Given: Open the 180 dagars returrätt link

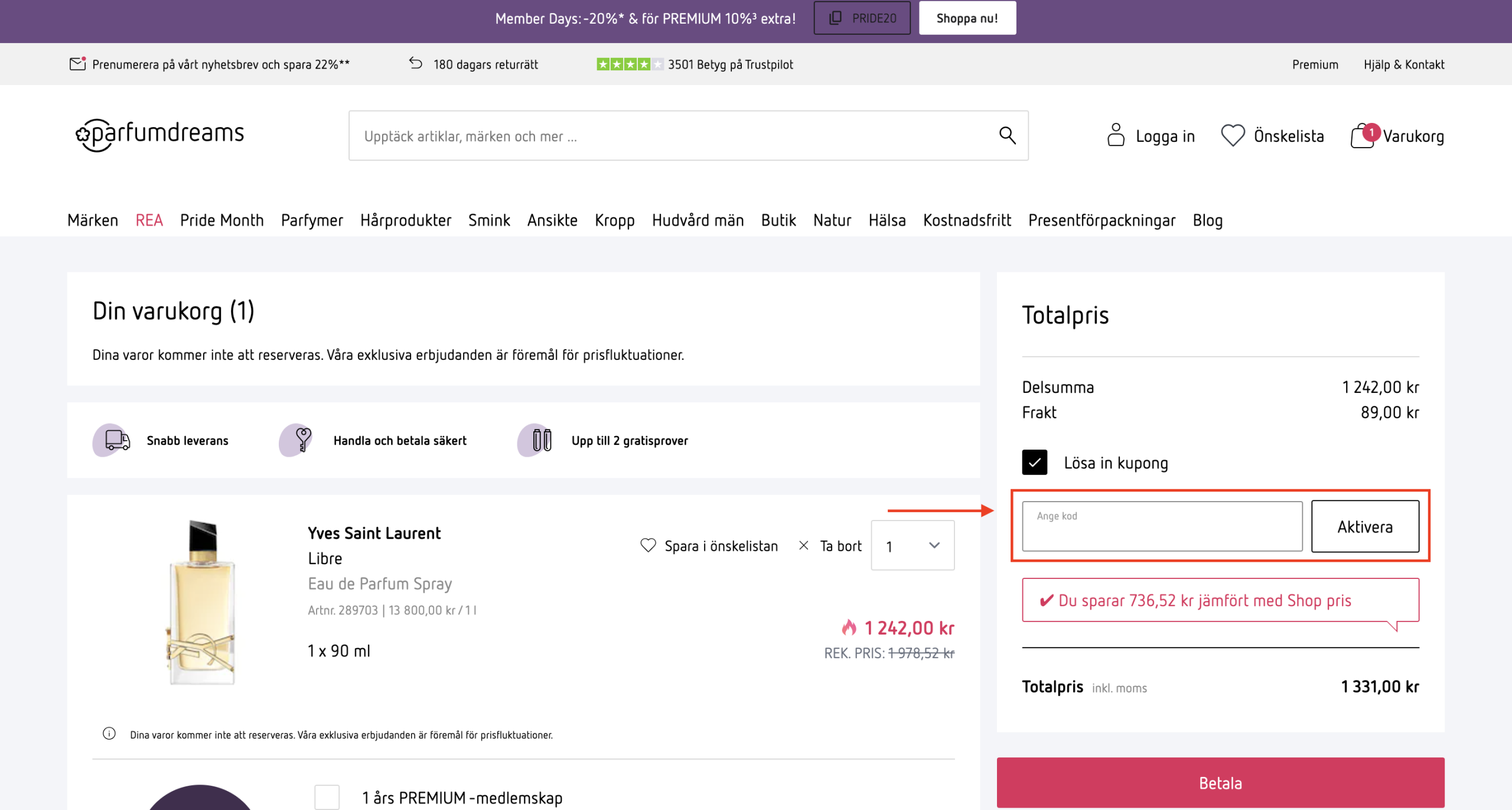Looking at the screenshot, I should click(x=485, y=64).
